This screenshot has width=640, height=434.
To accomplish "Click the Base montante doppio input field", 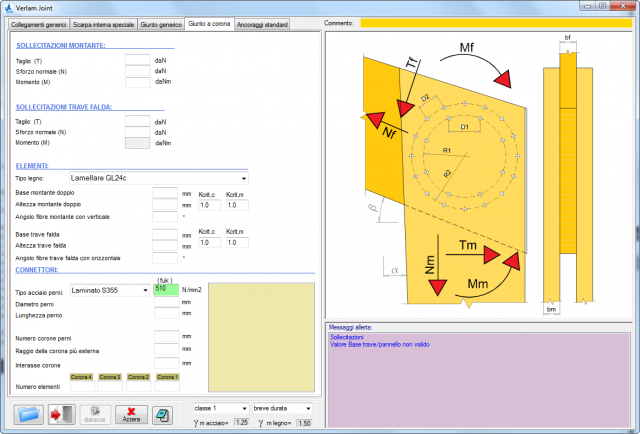I will tap(165, 192).
